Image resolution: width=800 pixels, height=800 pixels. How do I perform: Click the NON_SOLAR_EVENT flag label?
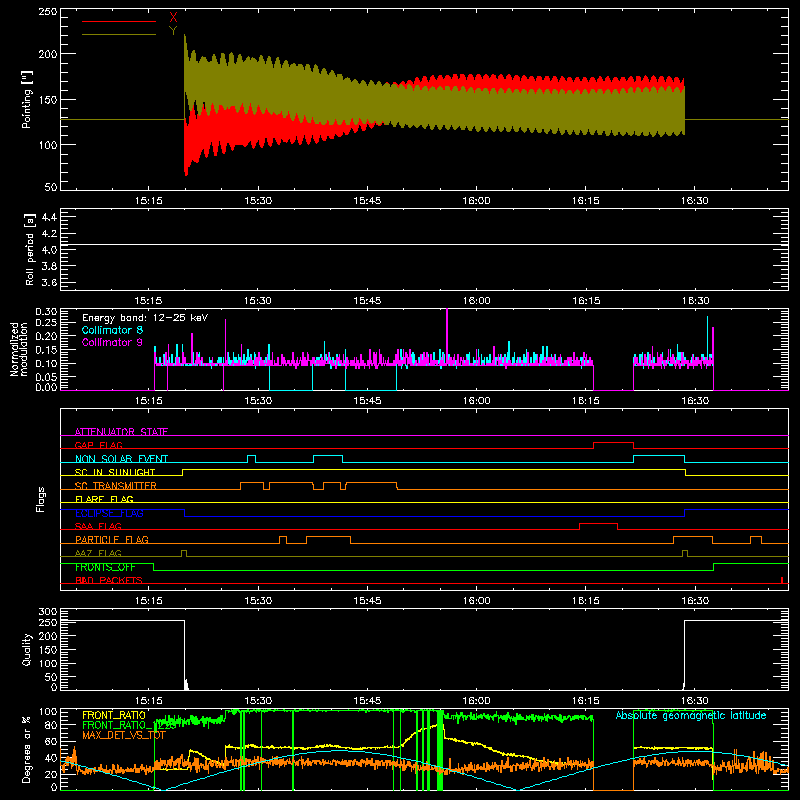[121, 459]
